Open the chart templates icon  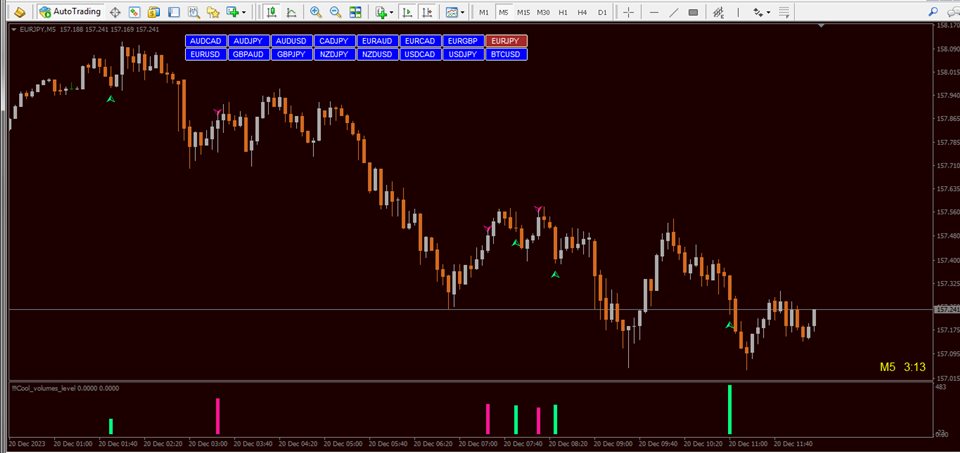point(452,12)
